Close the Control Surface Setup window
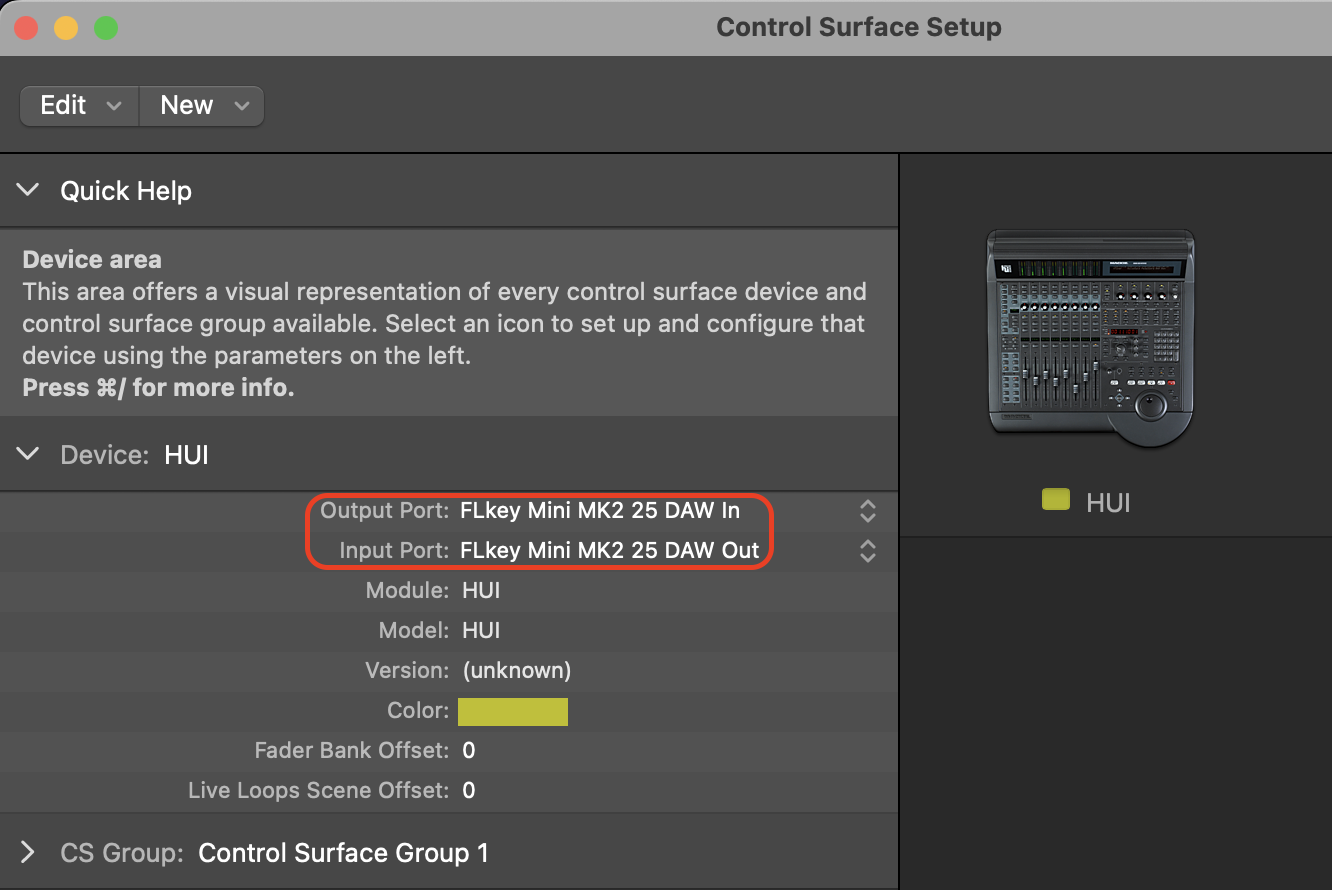This screenshot has width=1332, height=890. tap(26, 28)
